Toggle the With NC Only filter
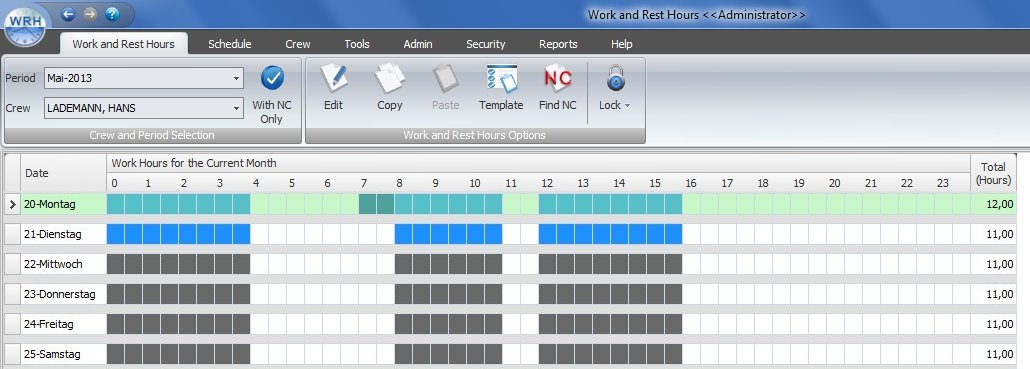This screenshot has width=1030, height=369. (272, 94)
